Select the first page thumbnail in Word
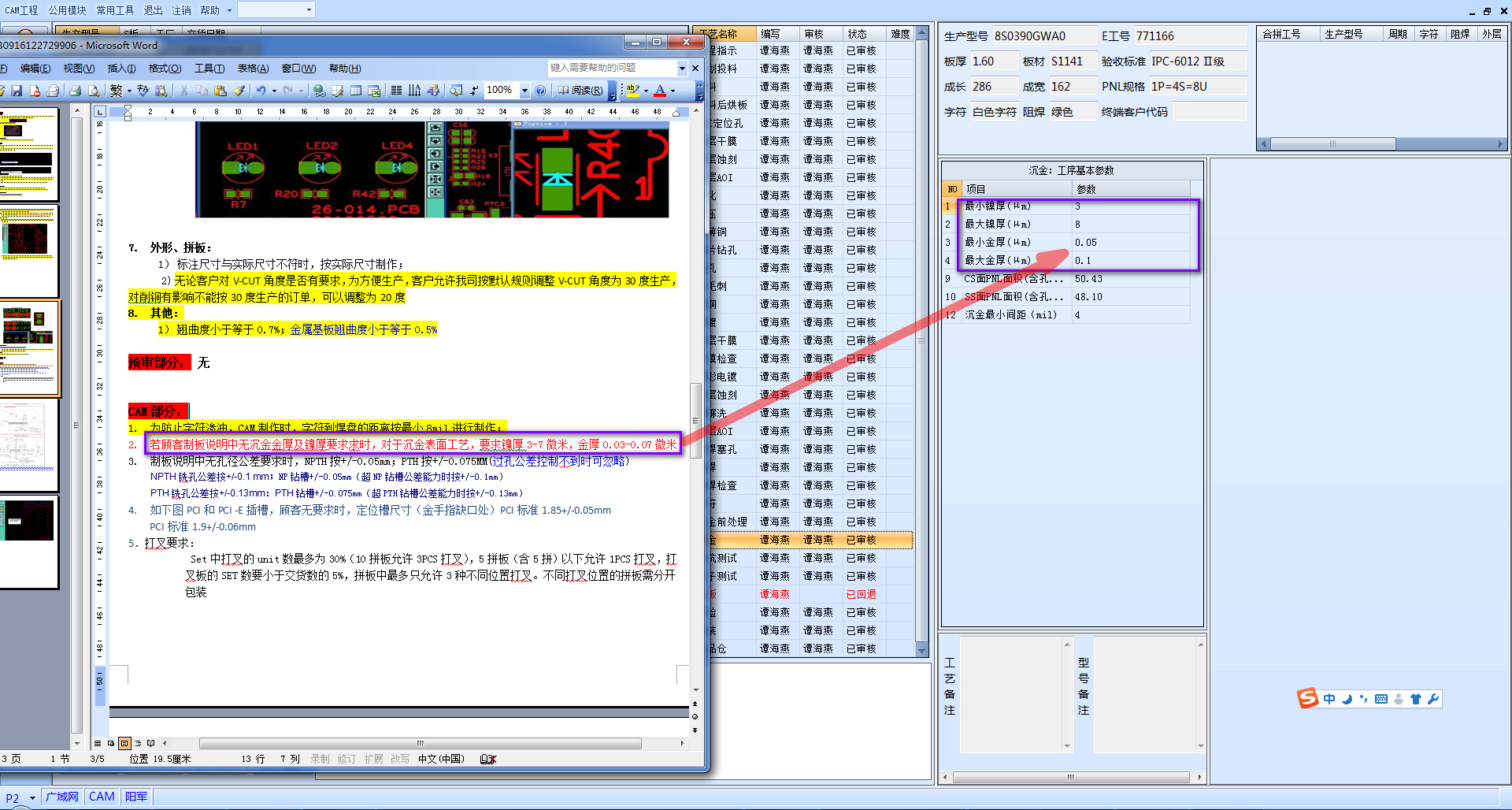The image size is (1512, 810). [28, 154]
